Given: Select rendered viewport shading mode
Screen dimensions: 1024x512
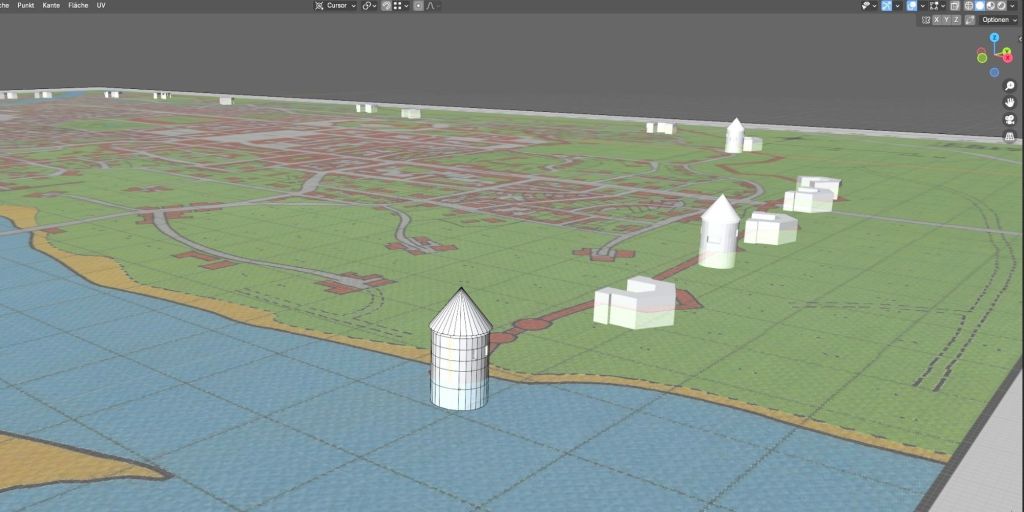Looking at the screenshot, I should coord(1002,6).
